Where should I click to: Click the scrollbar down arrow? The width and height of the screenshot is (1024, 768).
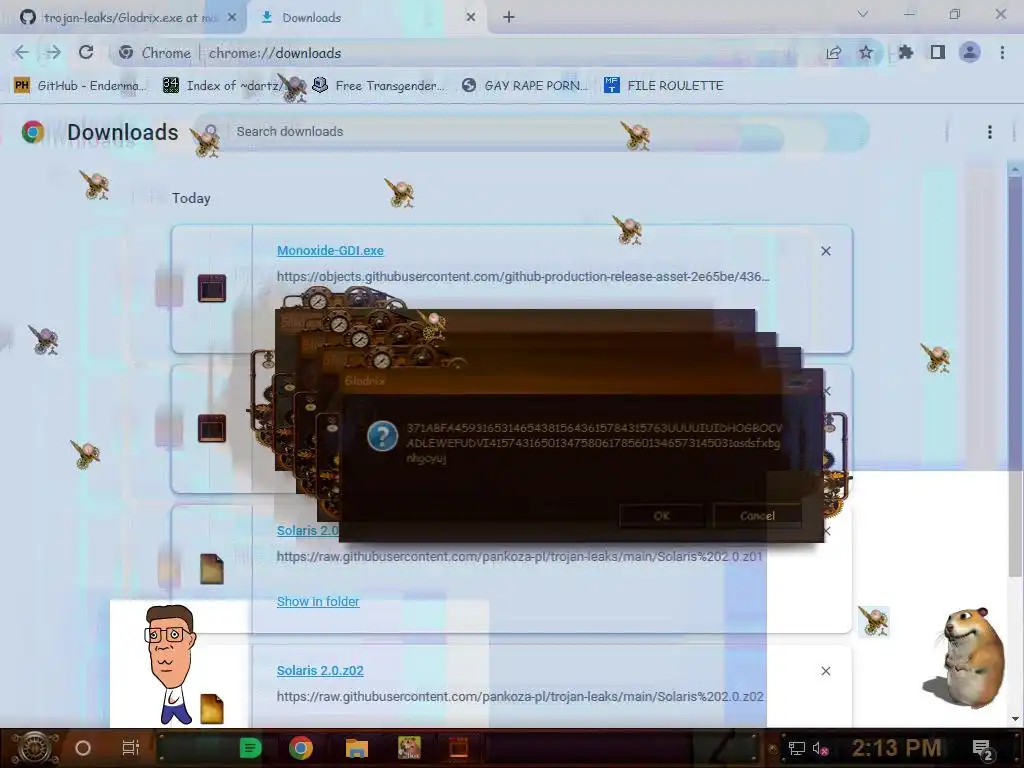coord(1015,719)
